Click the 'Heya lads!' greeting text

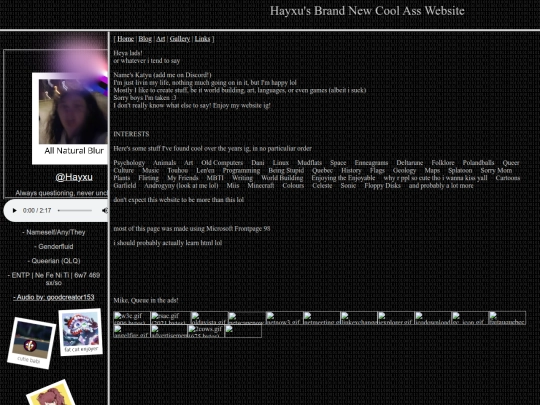[128, 53]
